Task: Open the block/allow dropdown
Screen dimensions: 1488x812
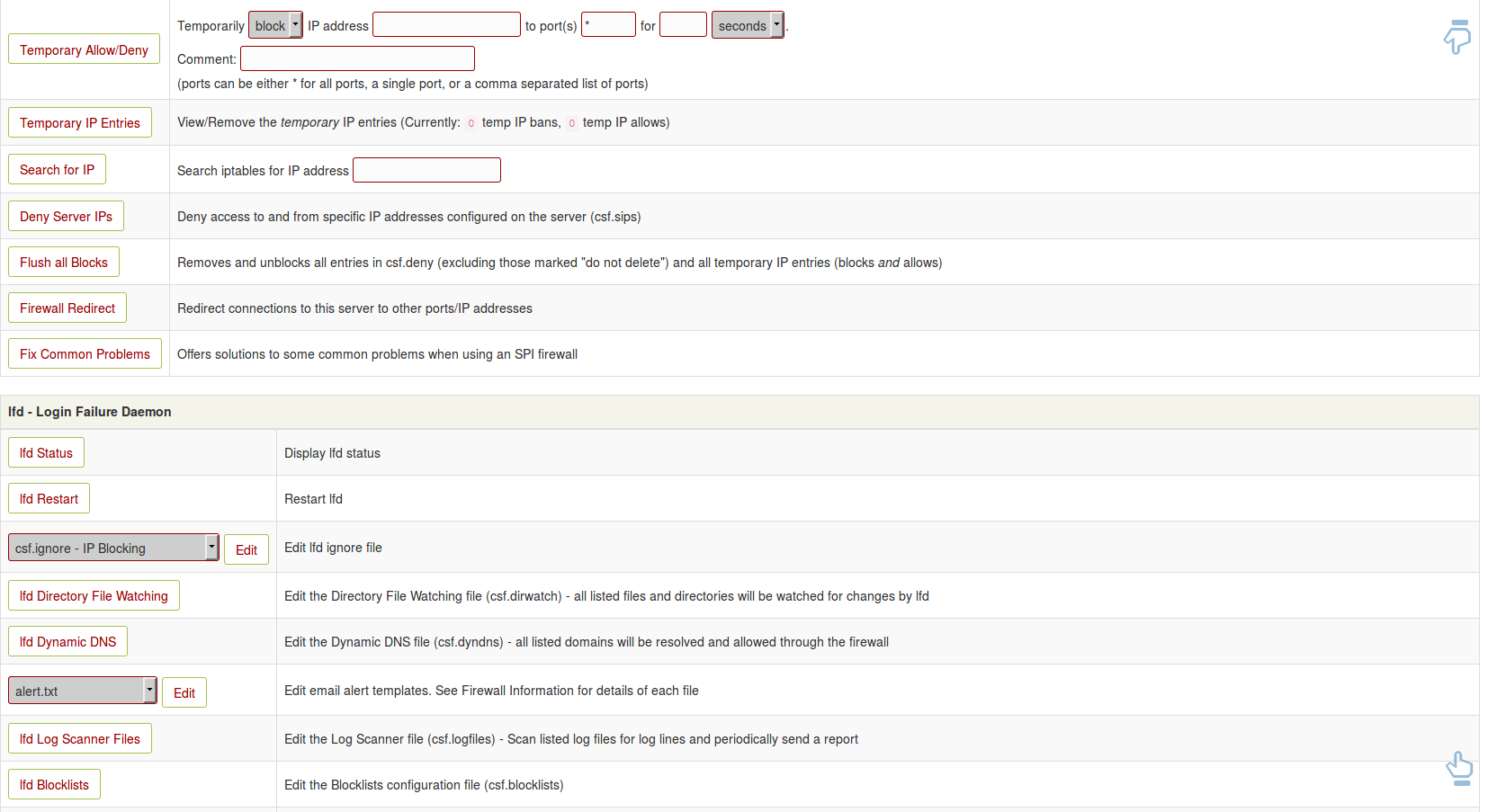Action: point(275,26)
